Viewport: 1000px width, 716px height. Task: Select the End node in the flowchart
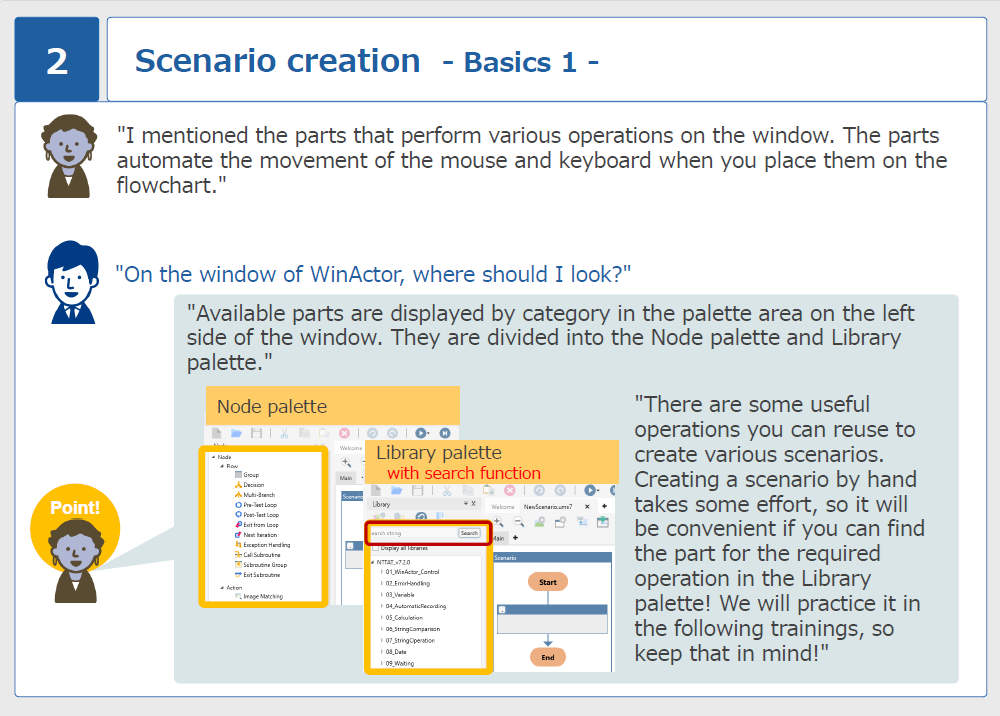tap(548, 657)
